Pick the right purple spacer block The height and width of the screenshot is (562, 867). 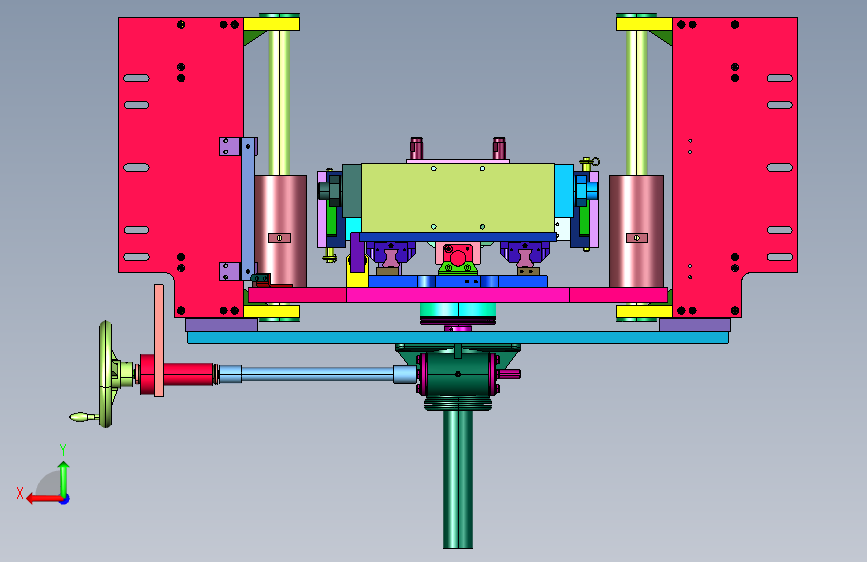tap(694, 325)
